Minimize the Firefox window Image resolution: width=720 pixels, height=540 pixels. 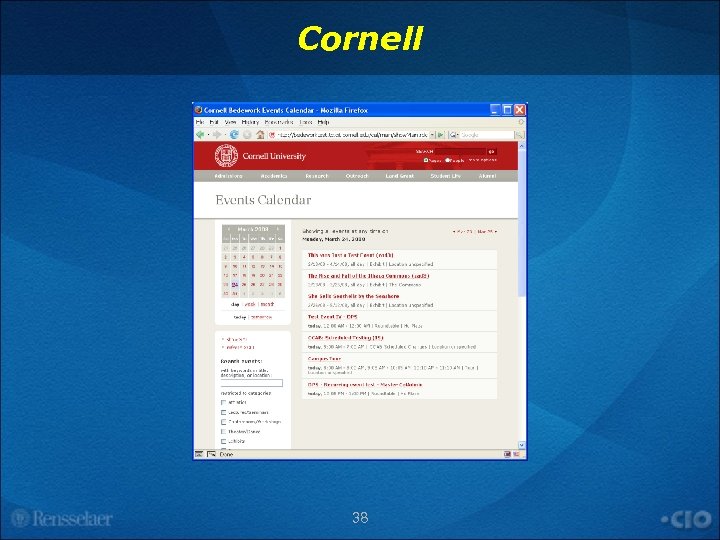[x=495, y=110]
